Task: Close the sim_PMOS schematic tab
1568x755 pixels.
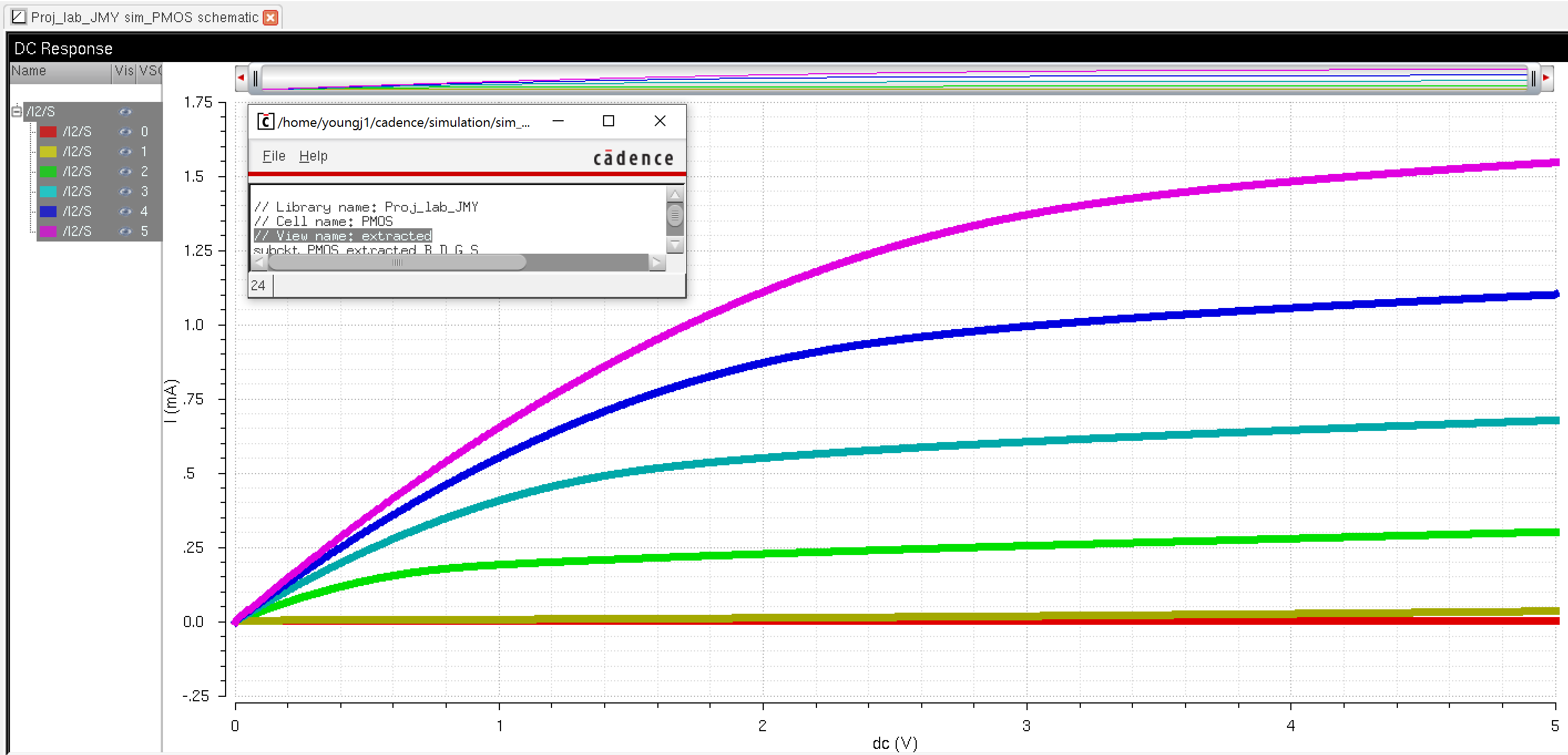Action: [x=271, y=18]
